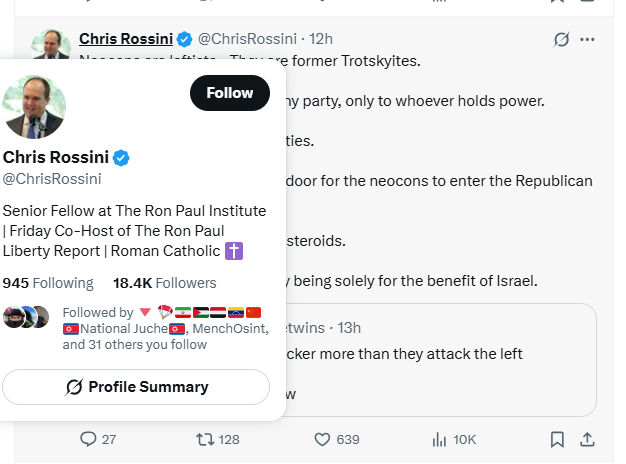Open Chris Rossini's large profile picture
This screenshot has width=626, height=464.
pos(35,107)
